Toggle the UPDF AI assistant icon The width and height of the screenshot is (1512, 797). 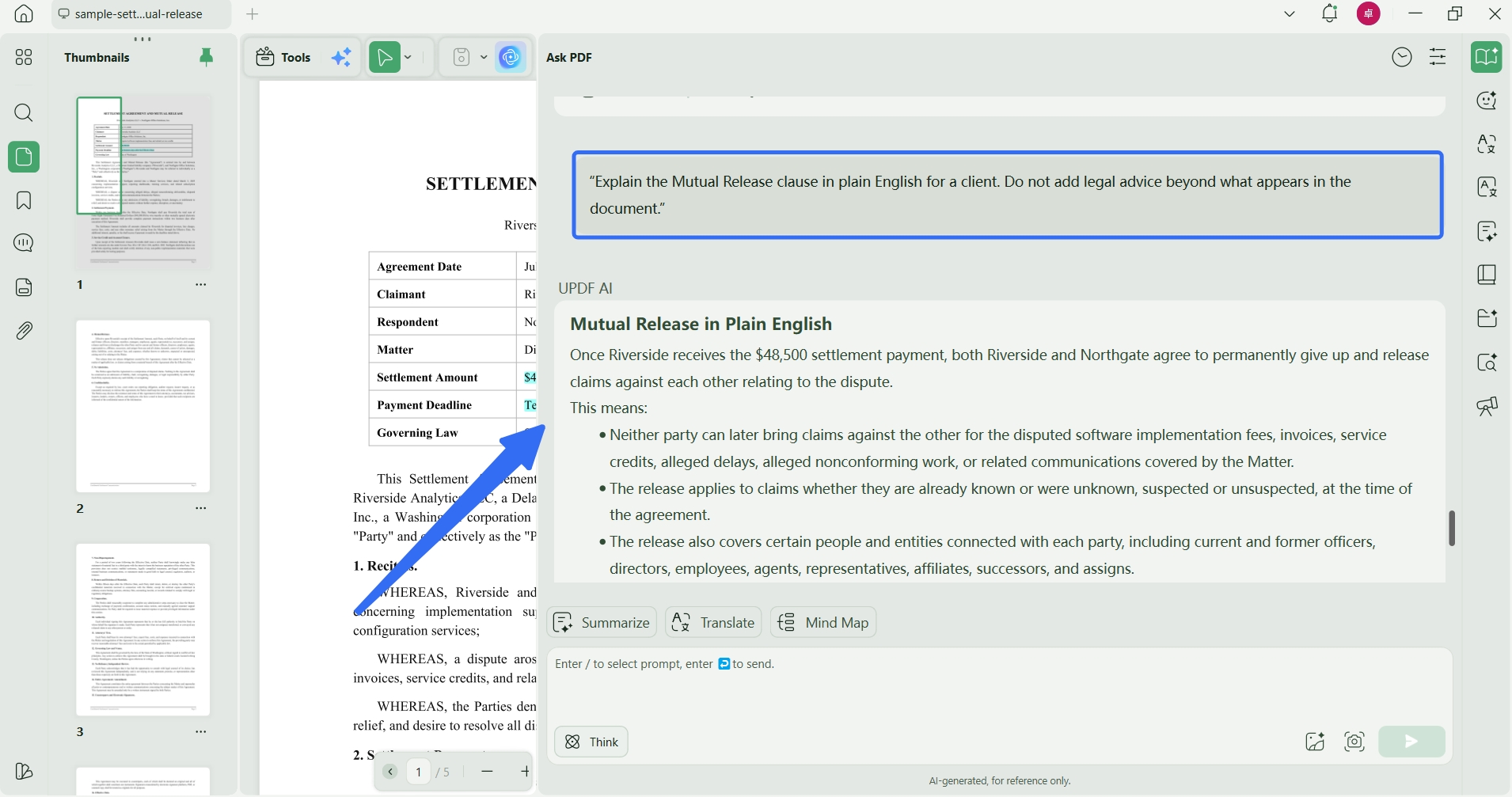(x=511, y=57)
